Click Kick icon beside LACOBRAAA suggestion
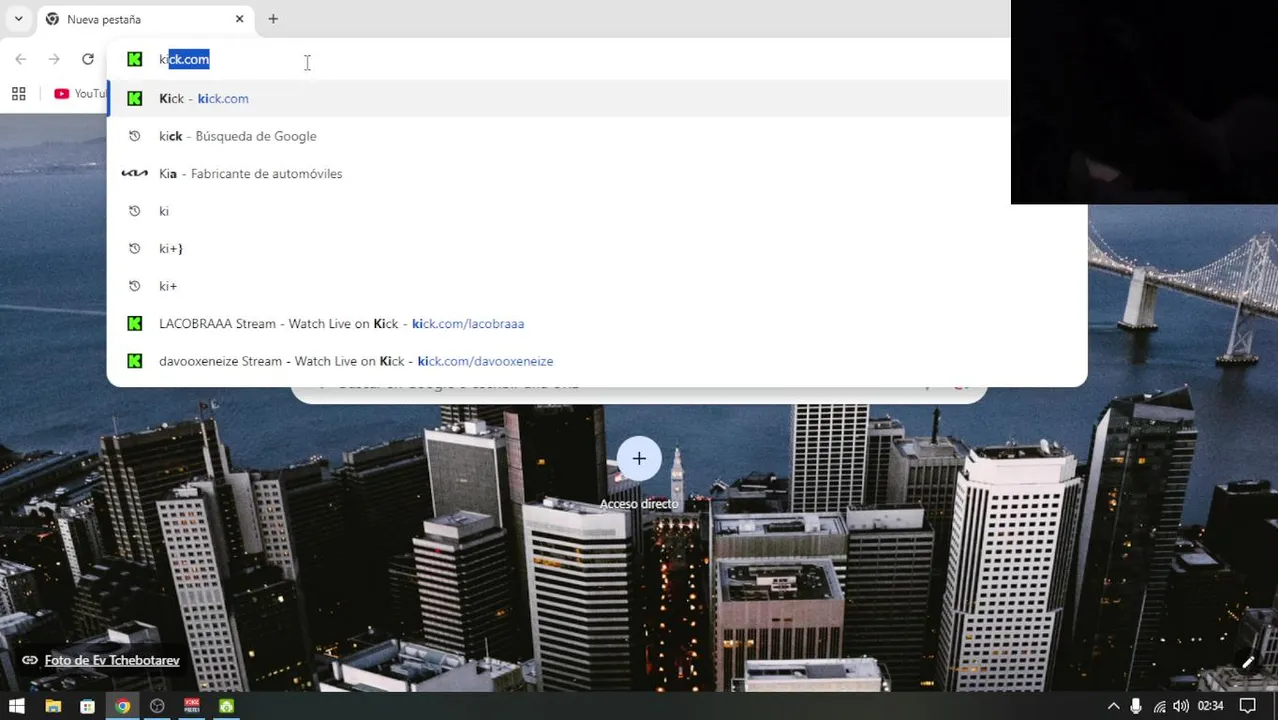Viewport: 1278px width, 720px height. point(135,323)
